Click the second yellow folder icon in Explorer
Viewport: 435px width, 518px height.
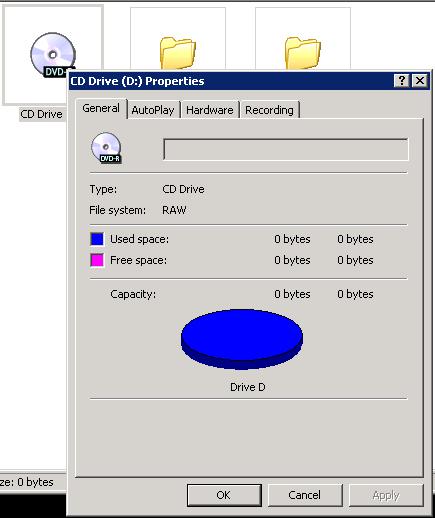point(303,53)
